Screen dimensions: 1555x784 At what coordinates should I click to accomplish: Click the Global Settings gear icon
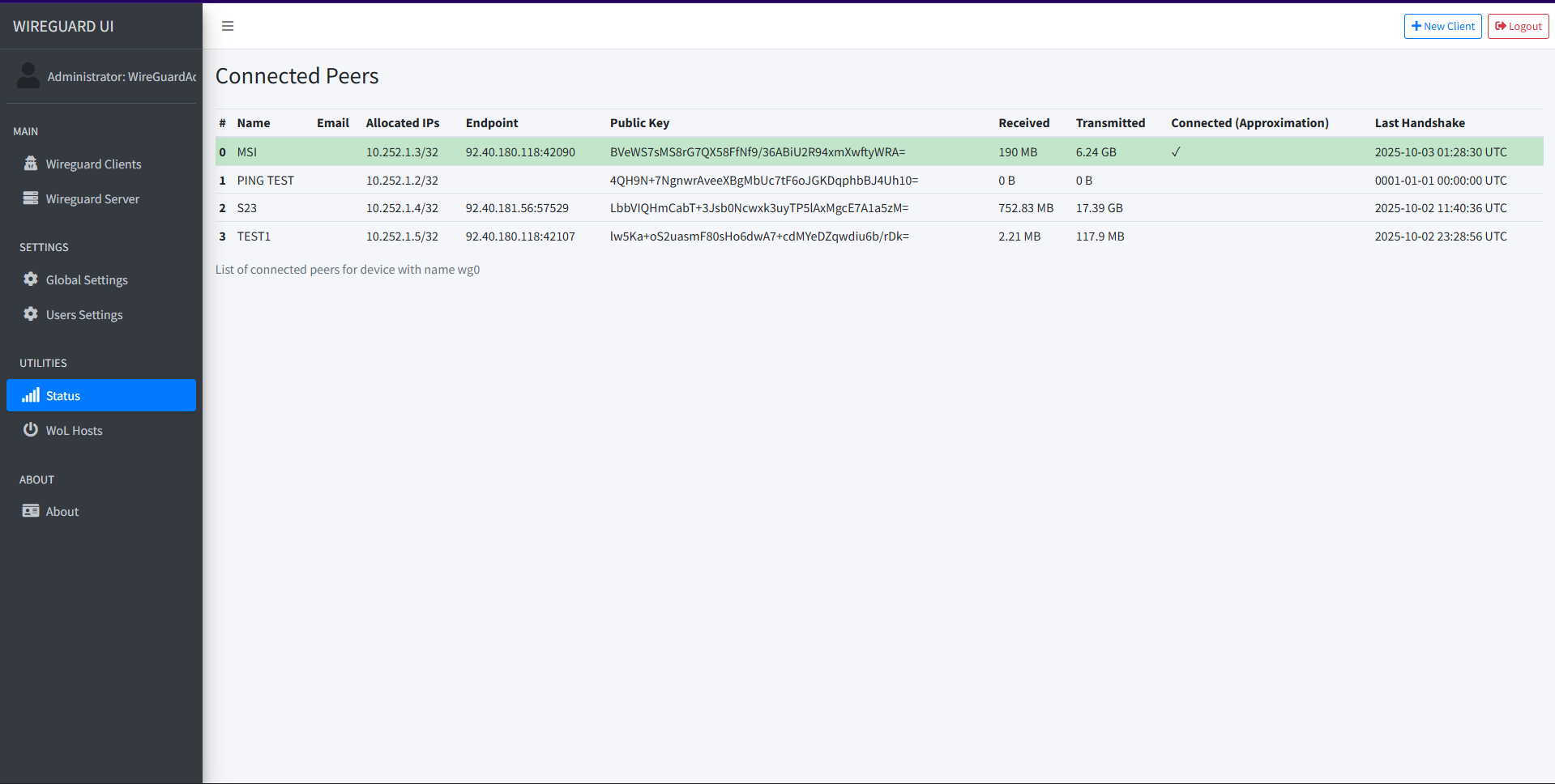pos(30,279)
